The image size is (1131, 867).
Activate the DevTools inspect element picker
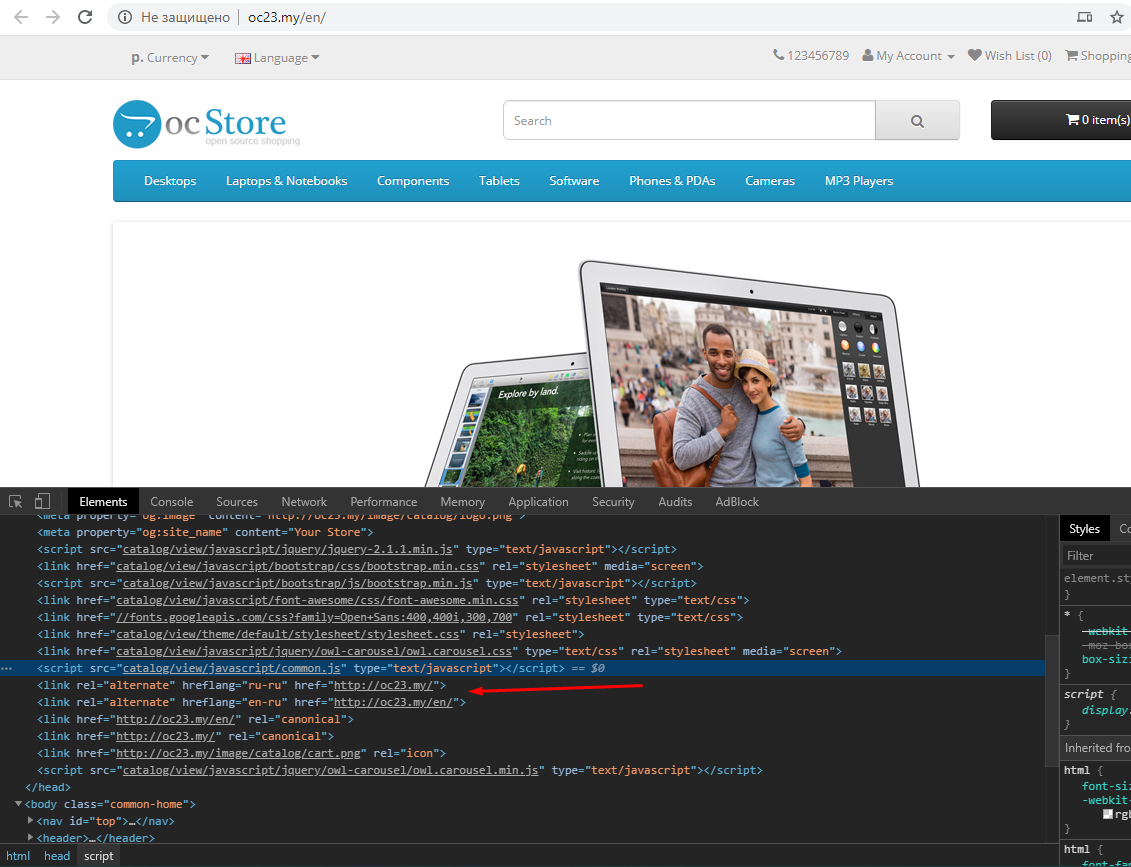coord(16,501)
